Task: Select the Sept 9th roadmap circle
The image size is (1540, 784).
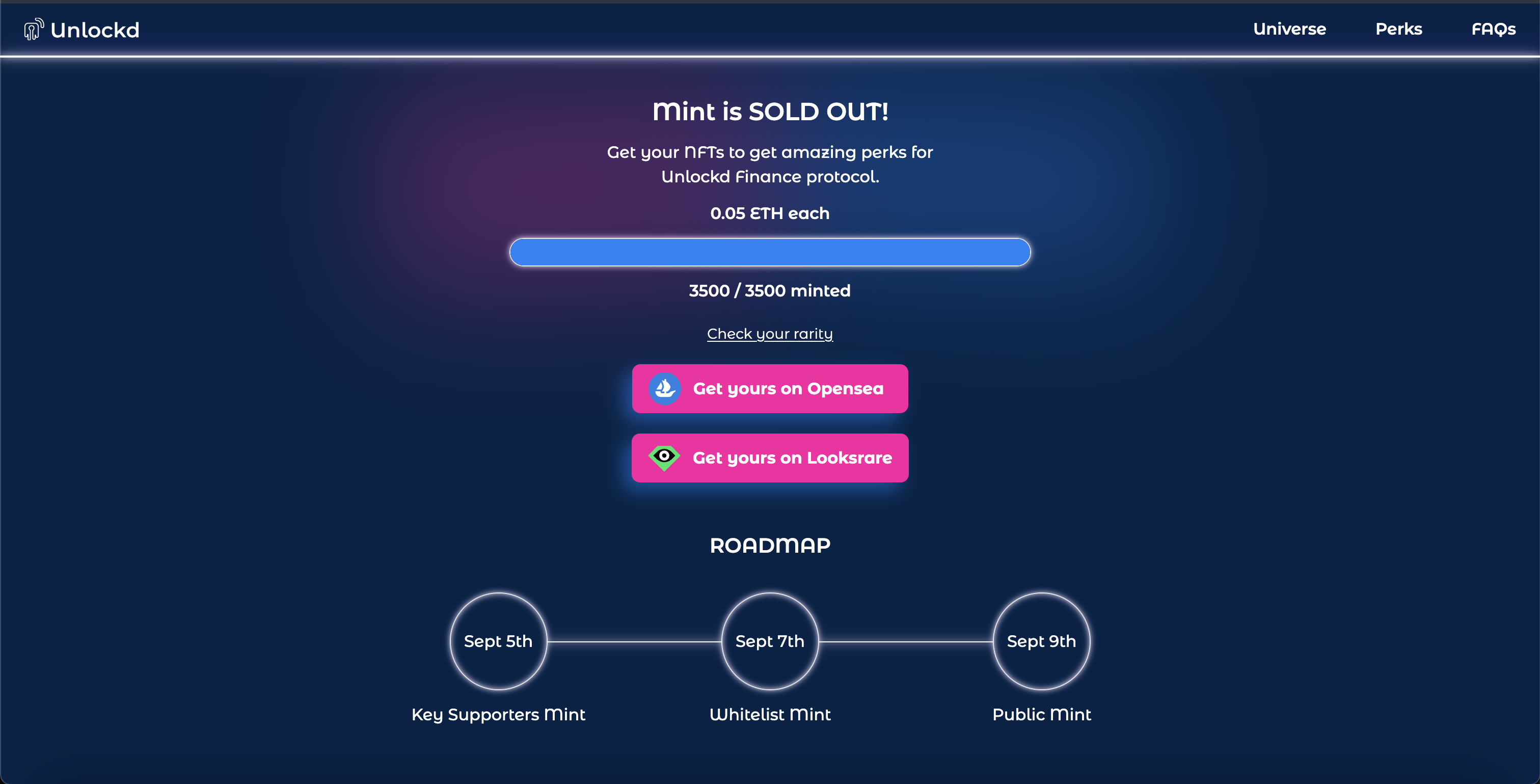Action: [1041, 641]
